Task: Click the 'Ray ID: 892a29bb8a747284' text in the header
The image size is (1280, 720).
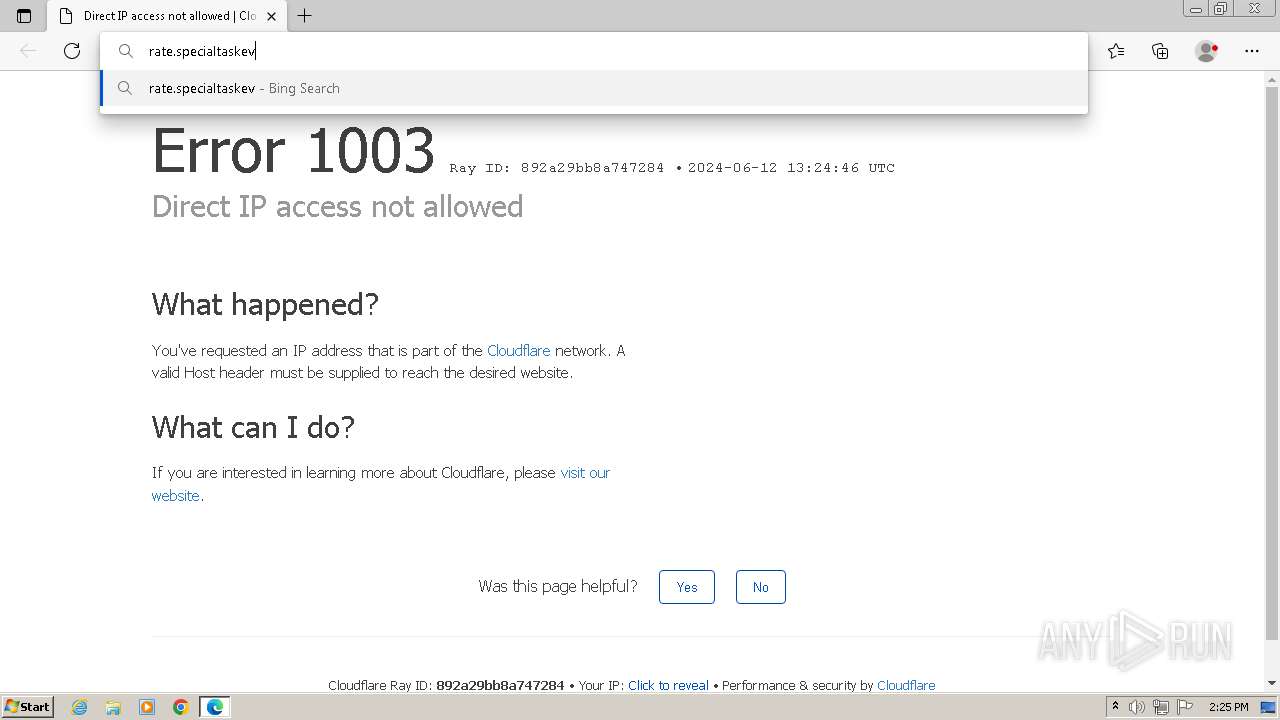Action: coord(557,168)
